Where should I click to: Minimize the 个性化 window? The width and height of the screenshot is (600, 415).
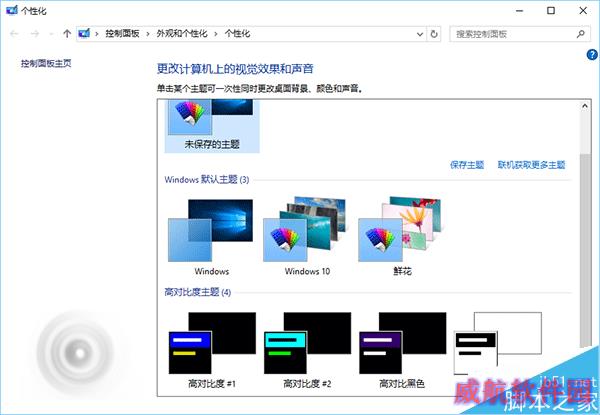point(520,11)
